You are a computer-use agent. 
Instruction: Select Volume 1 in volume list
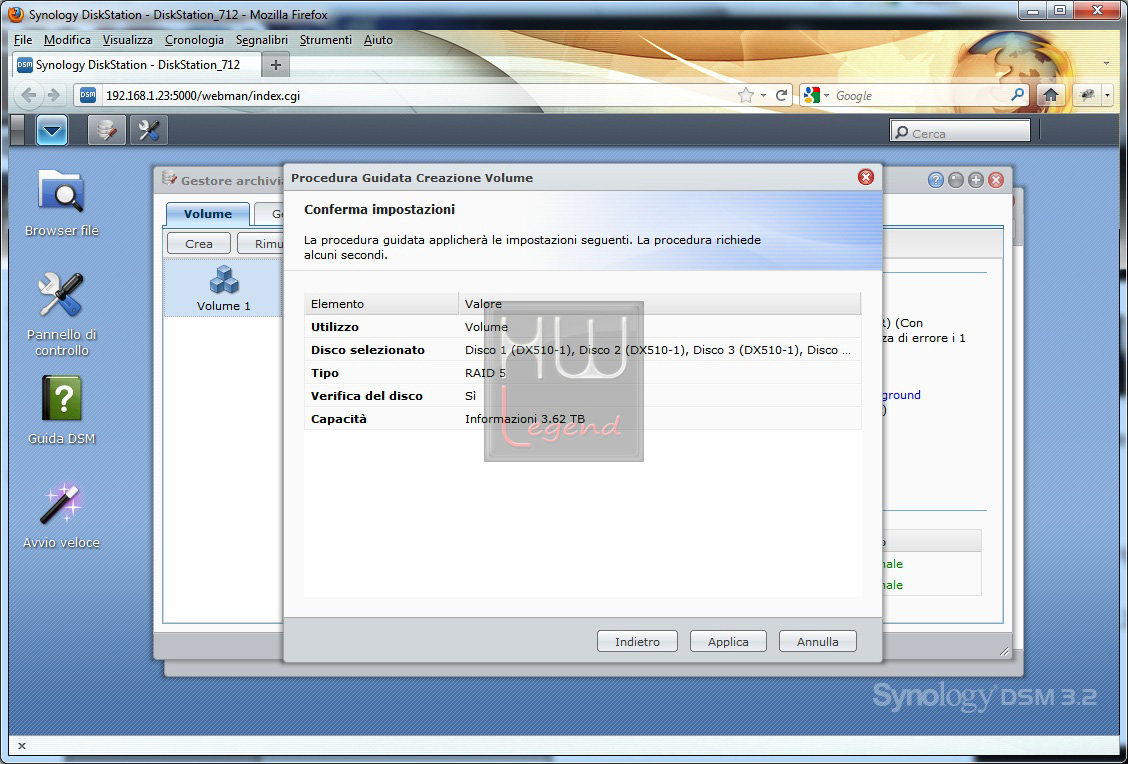click(224, 288)
